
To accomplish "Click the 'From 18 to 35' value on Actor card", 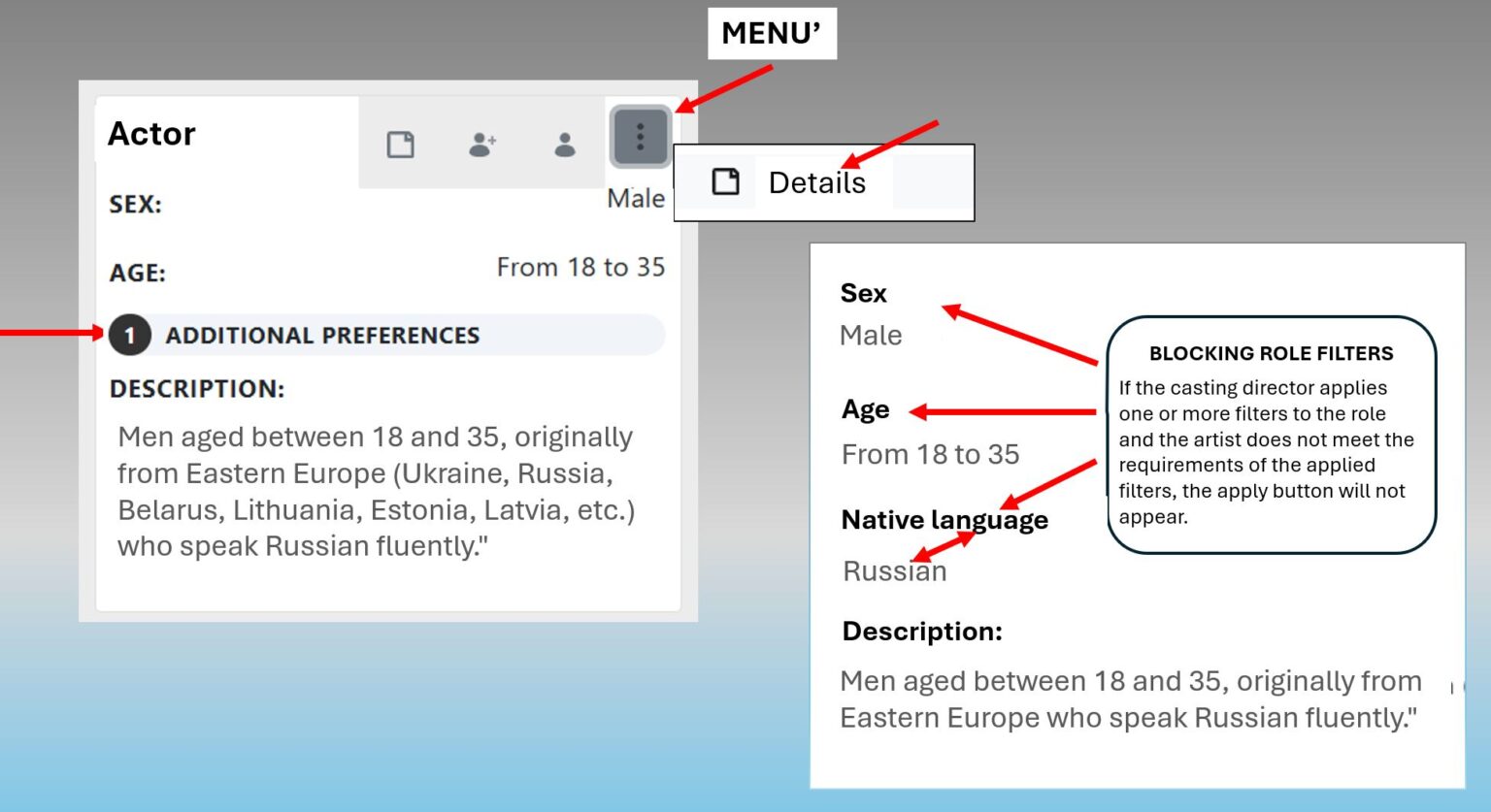I will [580, 268].
